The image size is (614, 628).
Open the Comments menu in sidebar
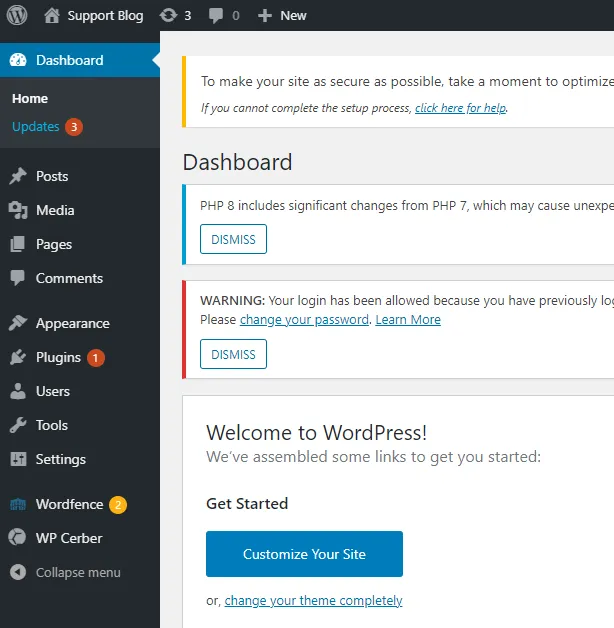tap(69, 278)
